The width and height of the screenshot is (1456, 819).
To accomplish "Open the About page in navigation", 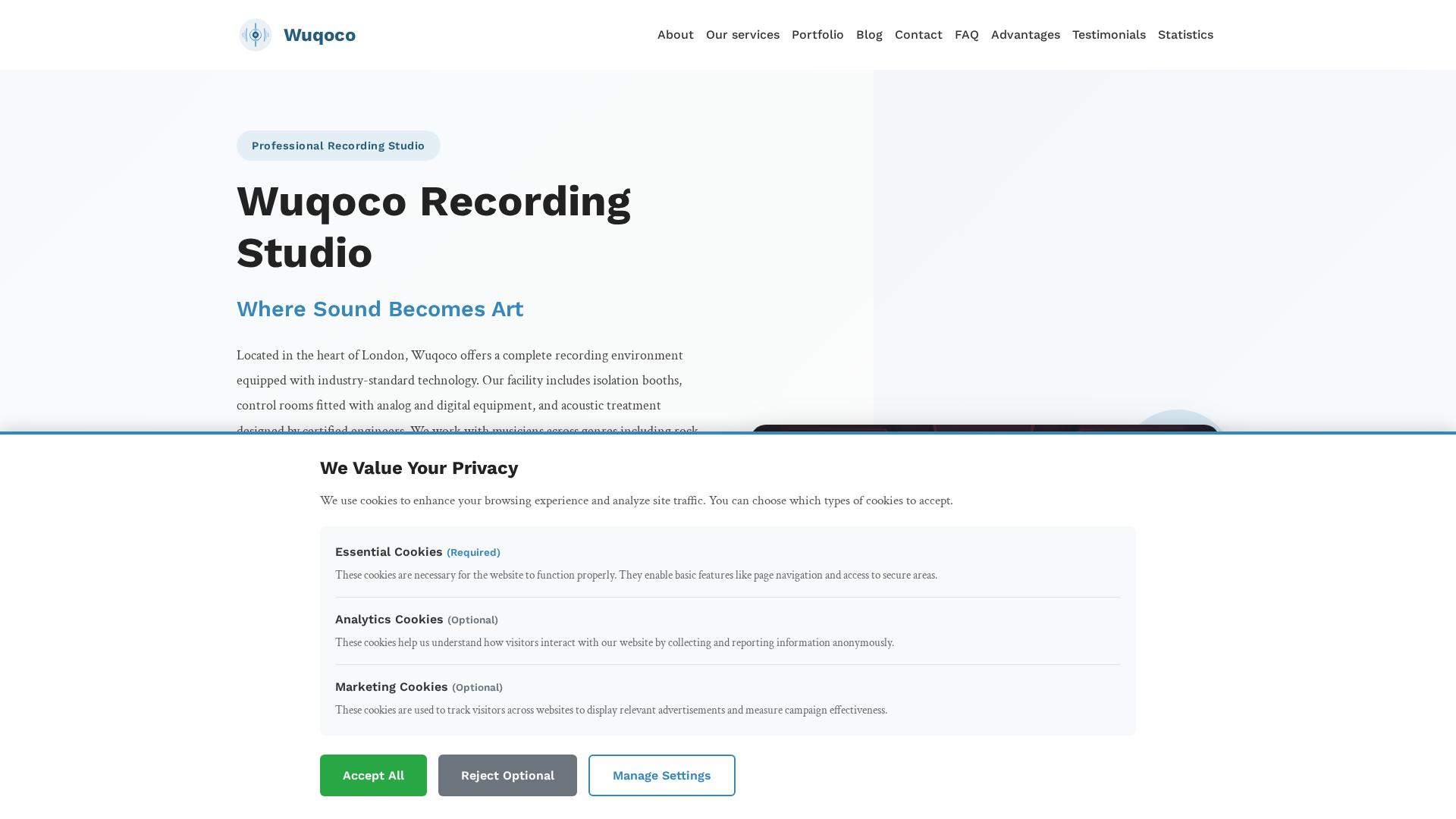I will [x=675, y=35].
